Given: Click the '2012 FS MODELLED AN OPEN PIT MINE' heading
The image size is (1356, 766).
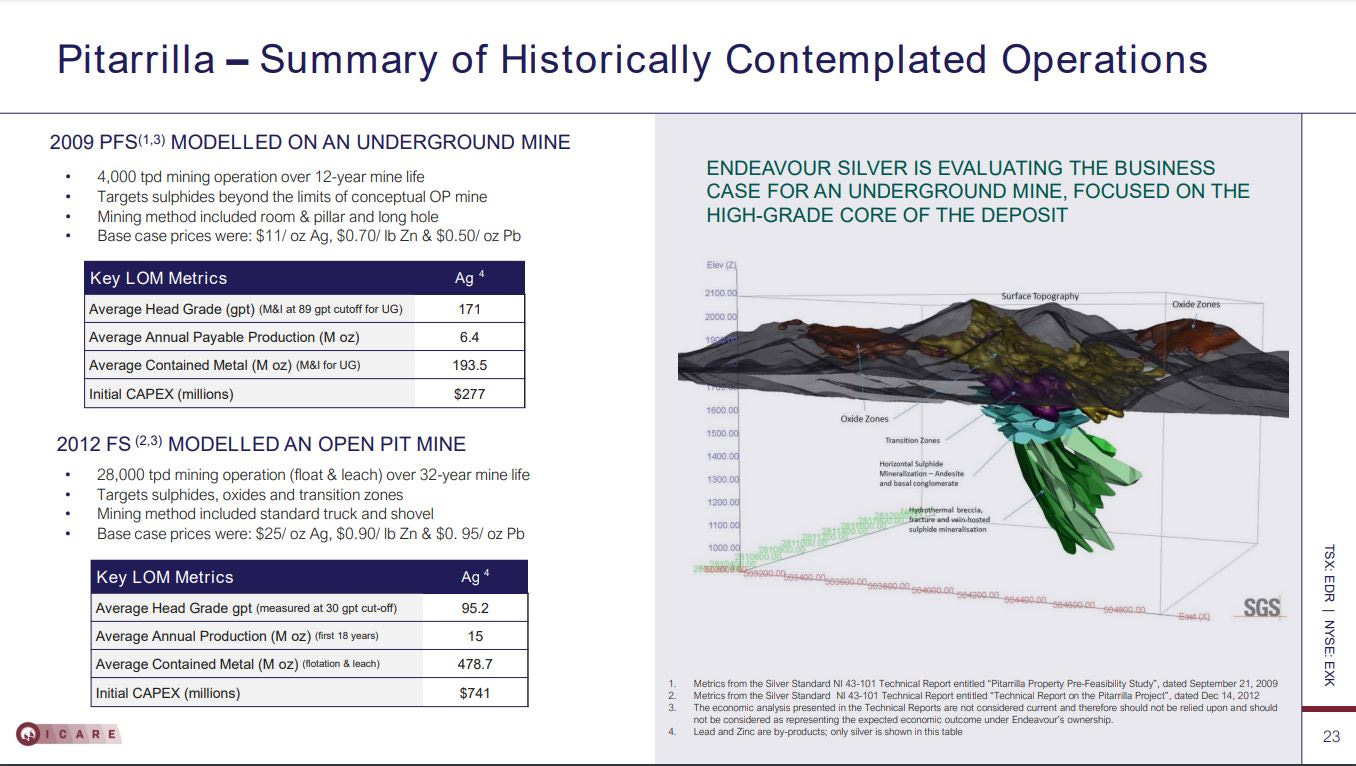Looking at the screenshot, I should (261, 444).
